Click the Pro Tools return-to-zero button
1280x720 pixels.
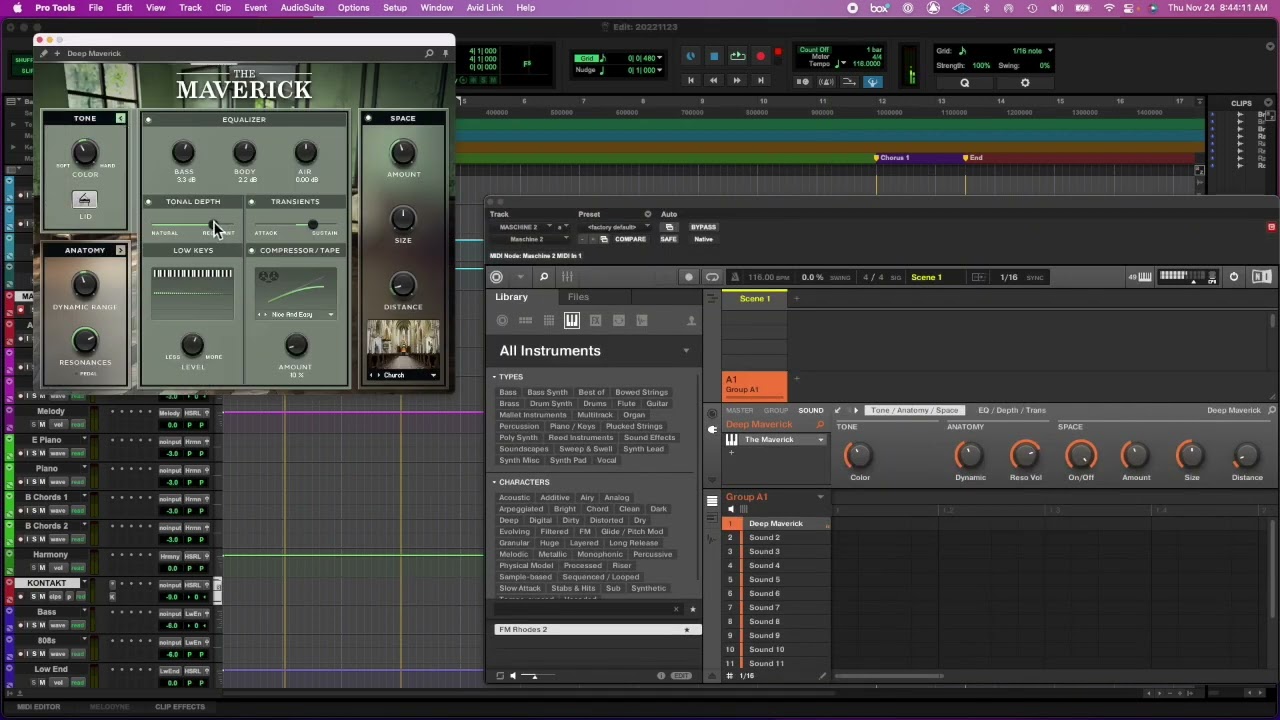coord(690,80)
